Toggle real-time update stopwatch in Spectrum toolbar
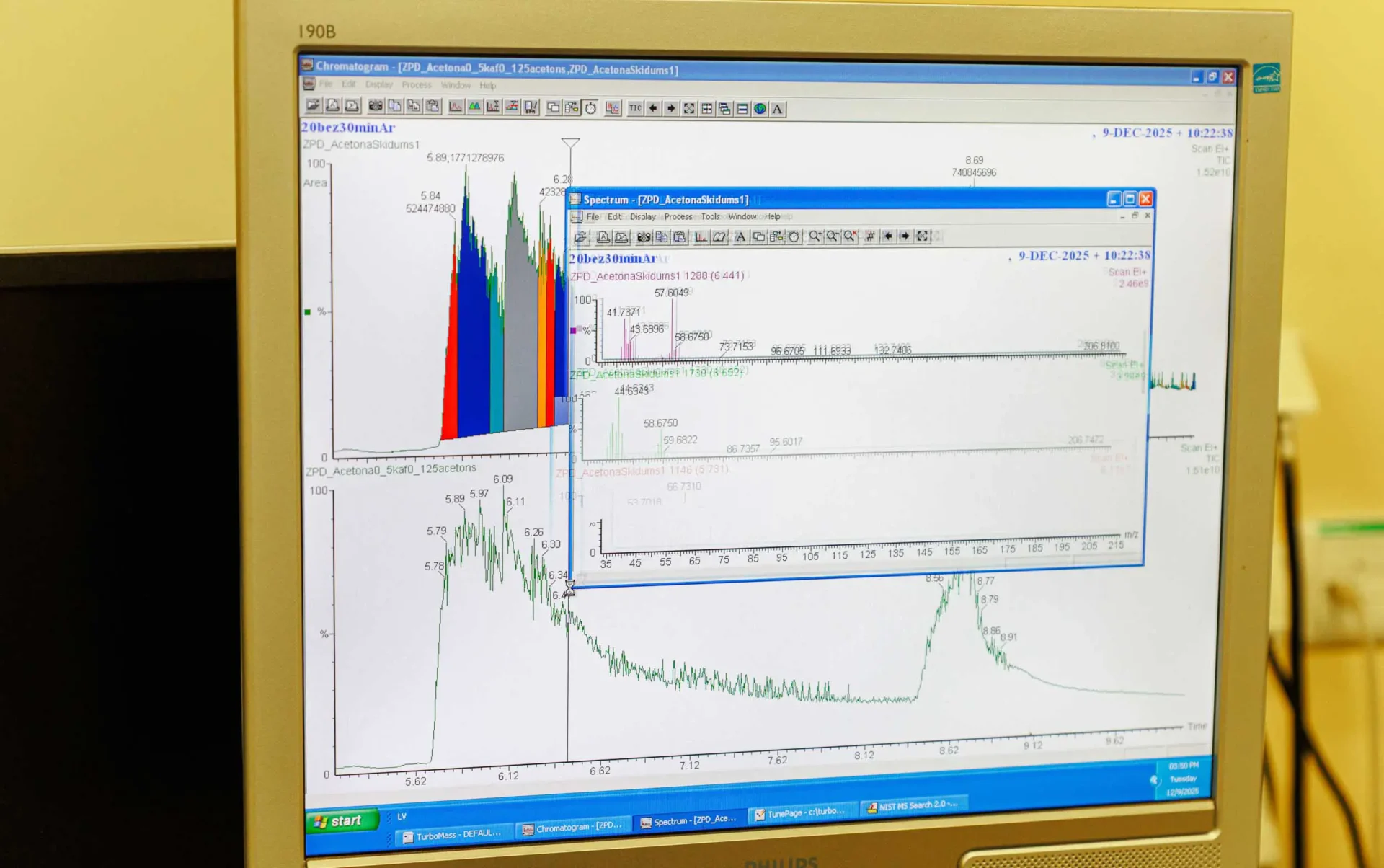This screenshot has width=1384, height=868. [794, 236]
